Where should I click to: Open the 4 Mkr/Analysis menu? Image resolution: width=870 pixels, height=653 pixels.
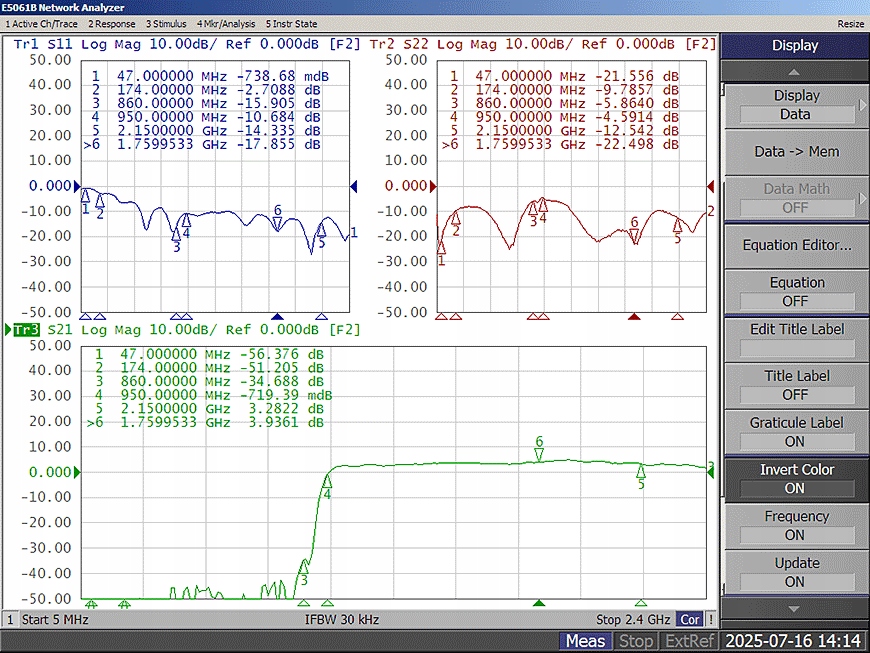[225, 23]
